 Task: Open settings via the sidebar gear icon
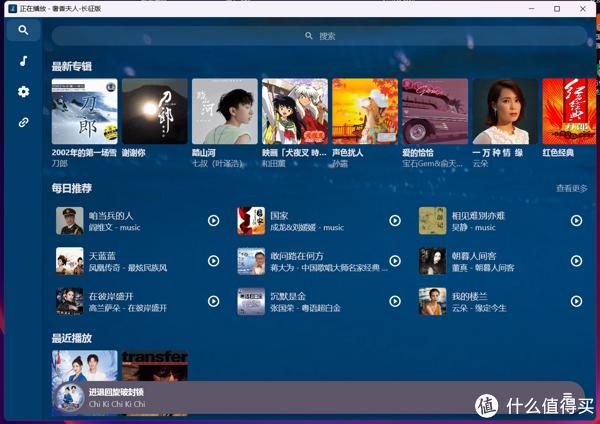(23, 92)
